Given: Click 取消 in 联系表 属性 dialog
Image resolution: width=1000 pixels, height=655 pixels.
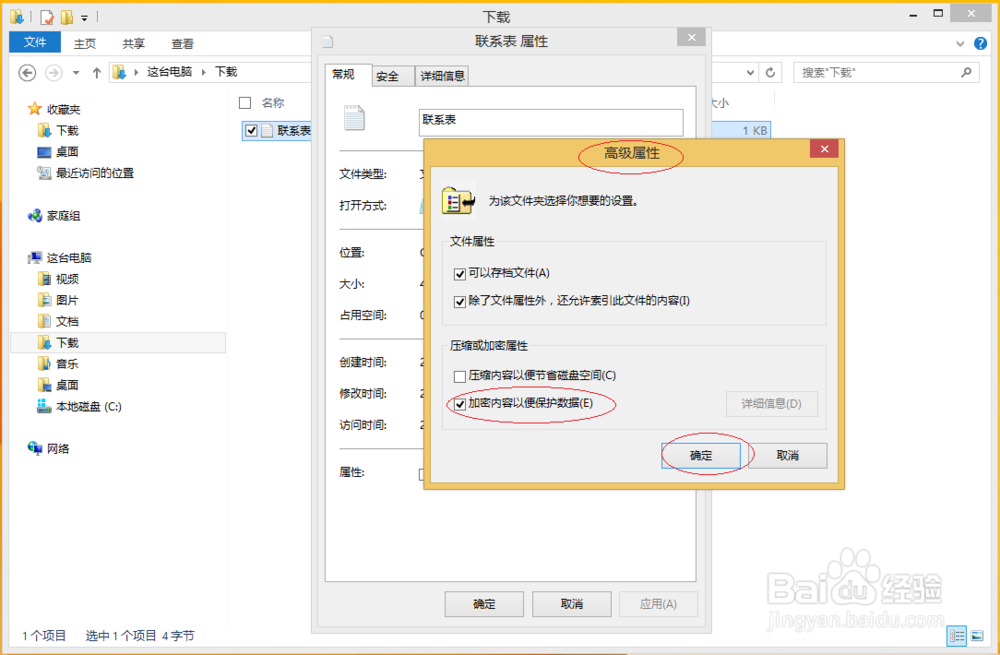Looking at the screenshot, I should pyautogui.click(x=571, y=604).
